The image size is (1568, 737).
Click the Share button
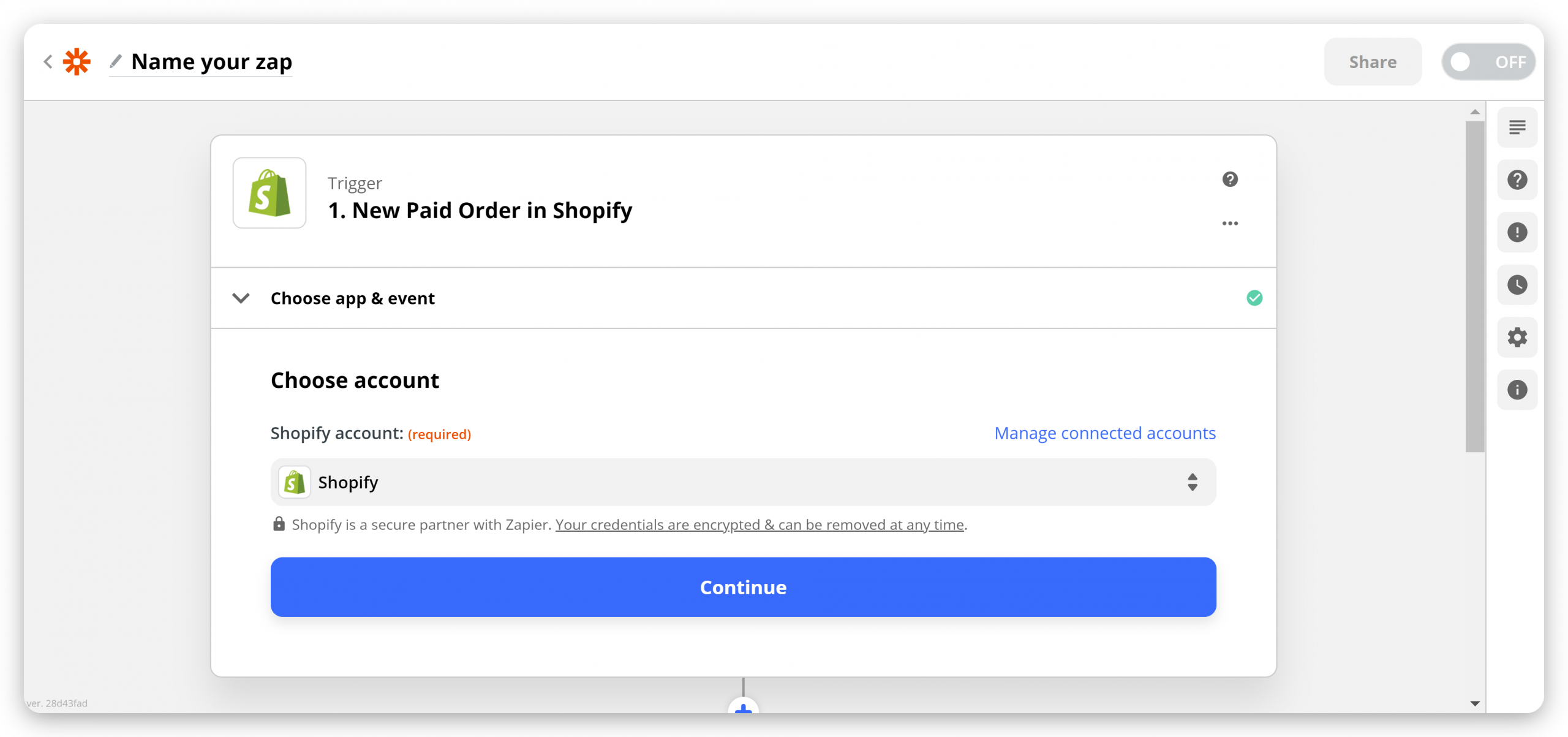click(1373, 62)
